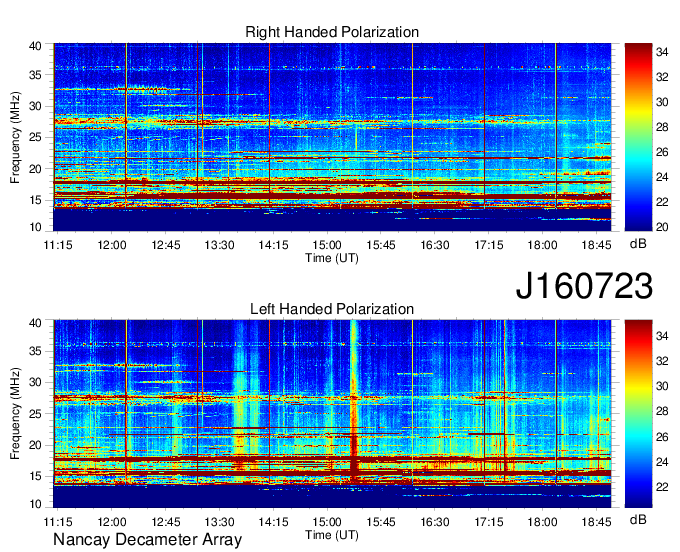
Task: Select the J160723 date label
Action: [584, 286]
